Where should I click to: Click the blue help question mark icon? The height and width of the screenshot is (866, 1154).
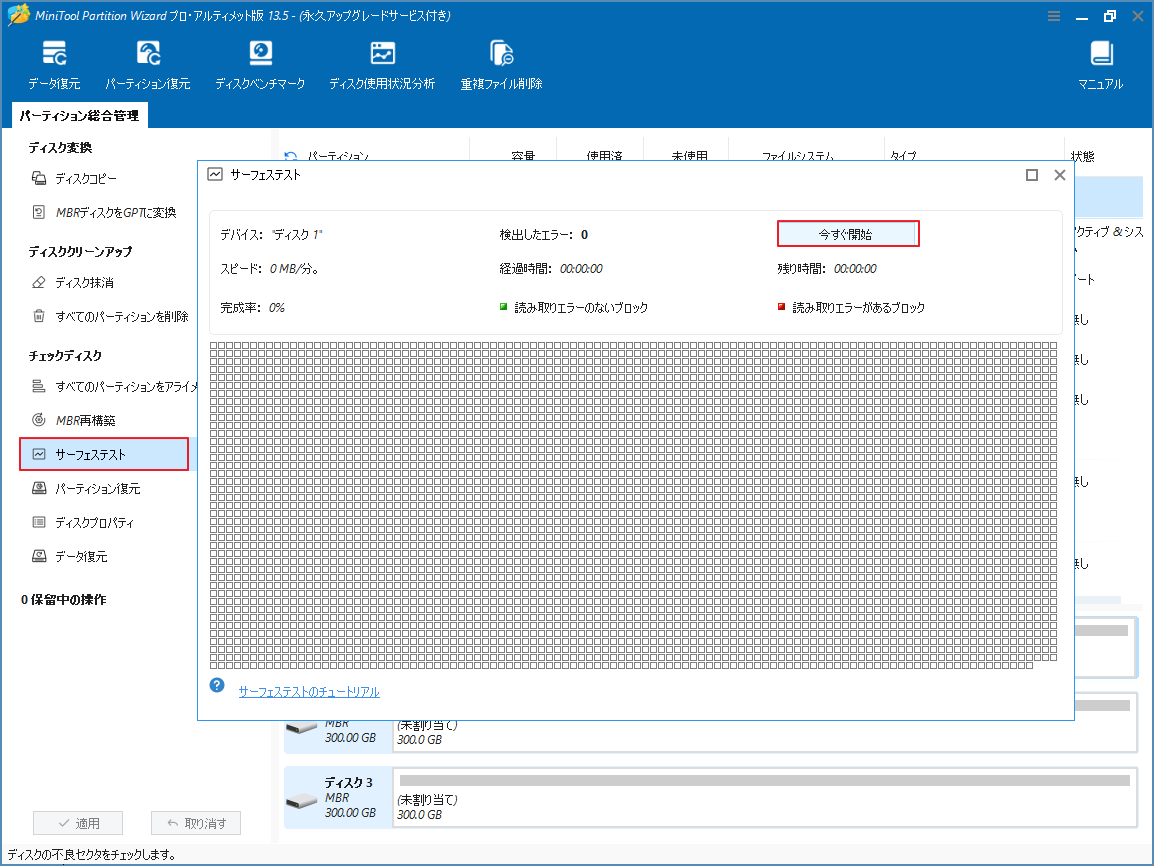(217, 685)
